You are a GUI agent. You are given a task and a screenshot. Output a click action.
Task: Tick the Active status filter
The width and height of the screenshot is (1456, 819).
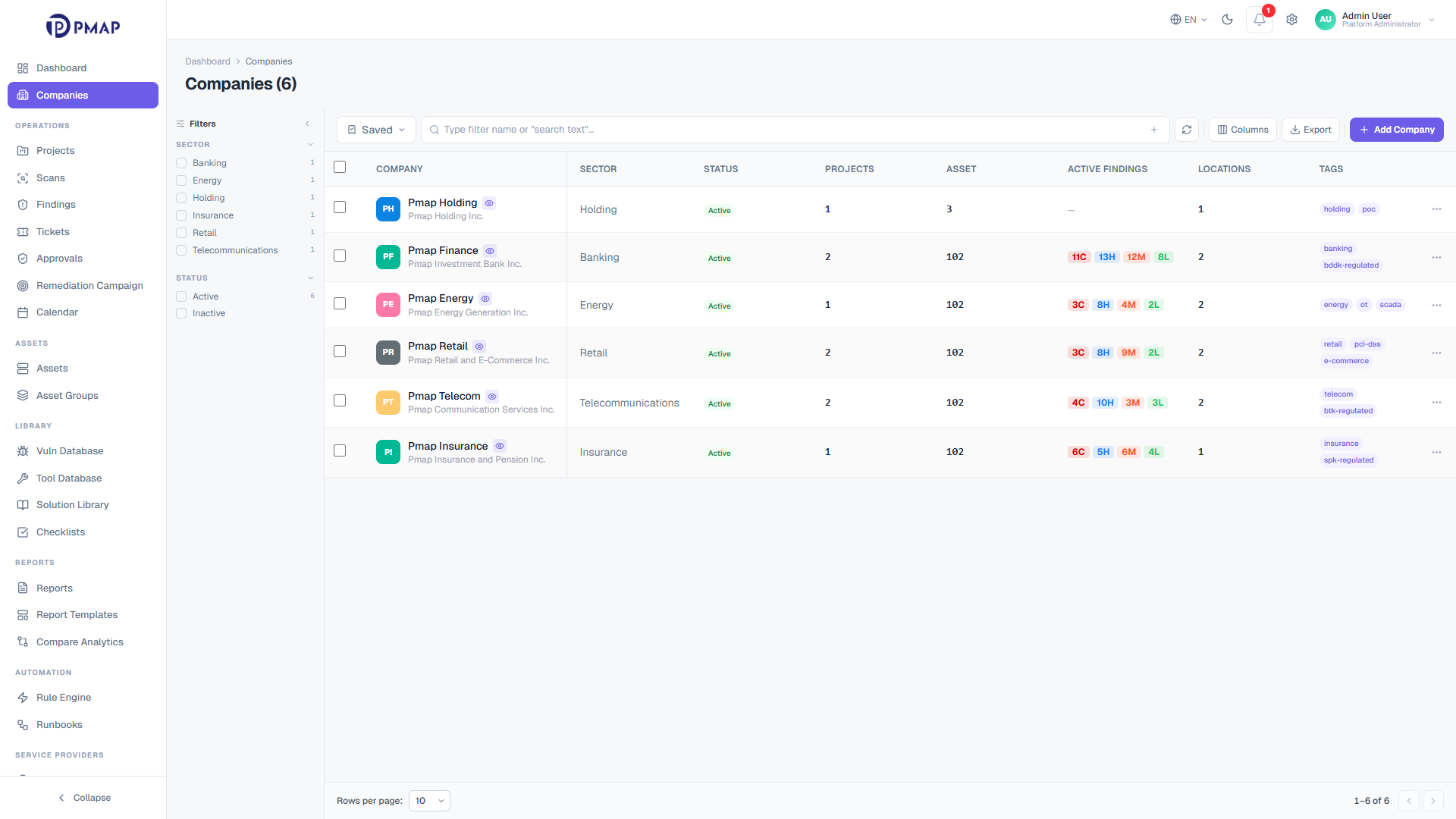tap(181, 297)
